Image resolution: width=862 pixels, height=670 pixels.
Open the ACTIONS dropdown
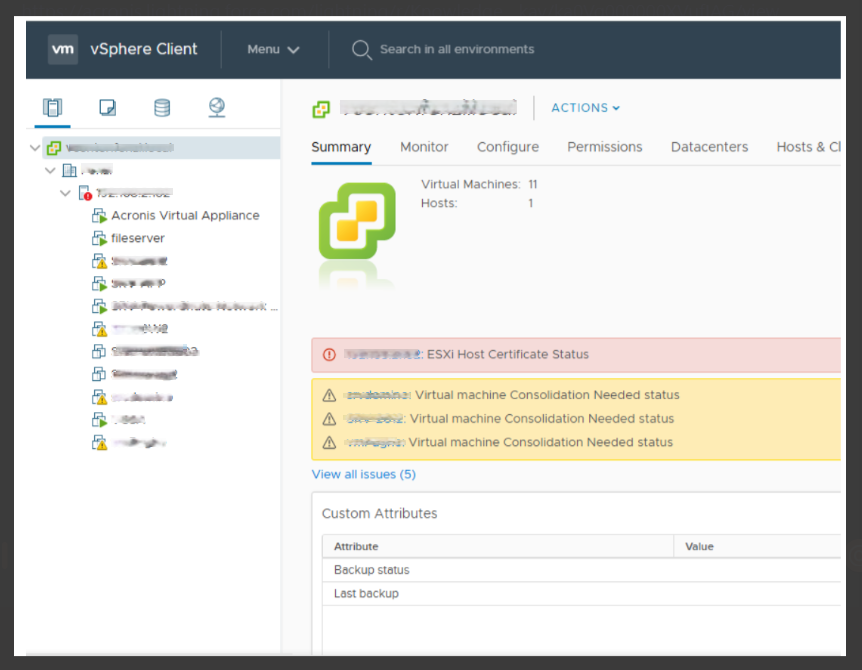585,108
